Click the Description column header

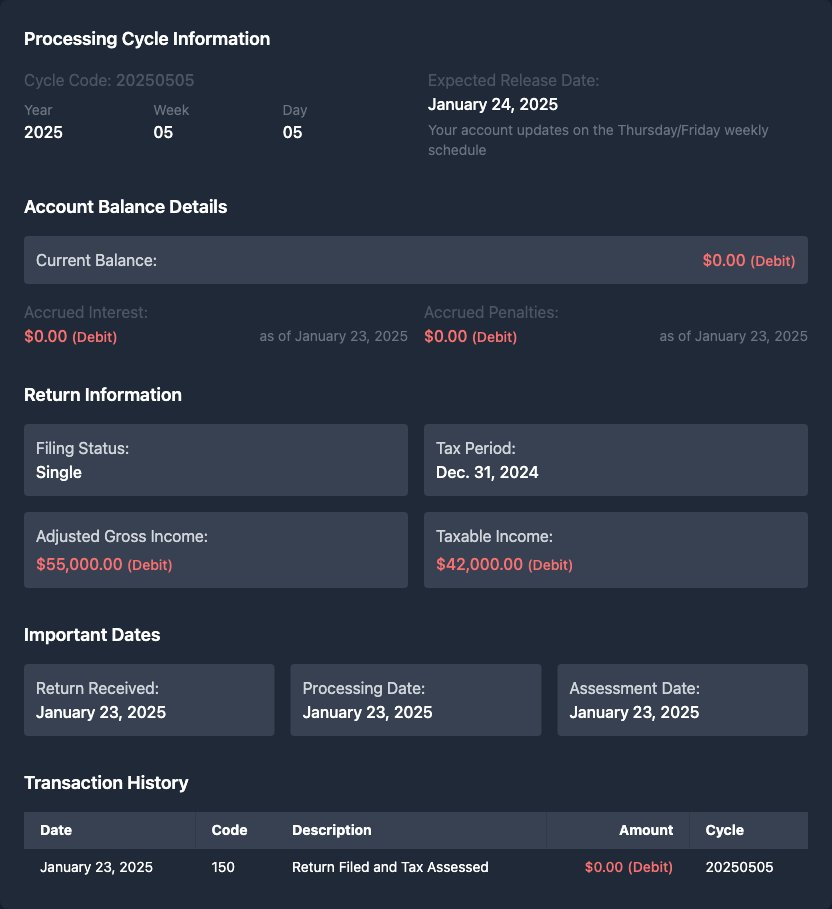click(x=332, y=830)
